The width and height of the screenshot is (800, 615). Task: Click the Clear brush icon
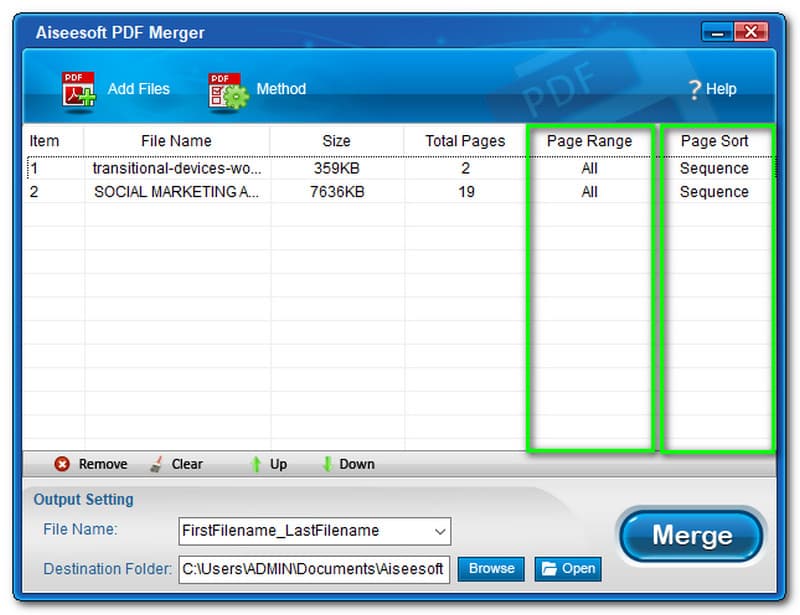pos(156,464)
